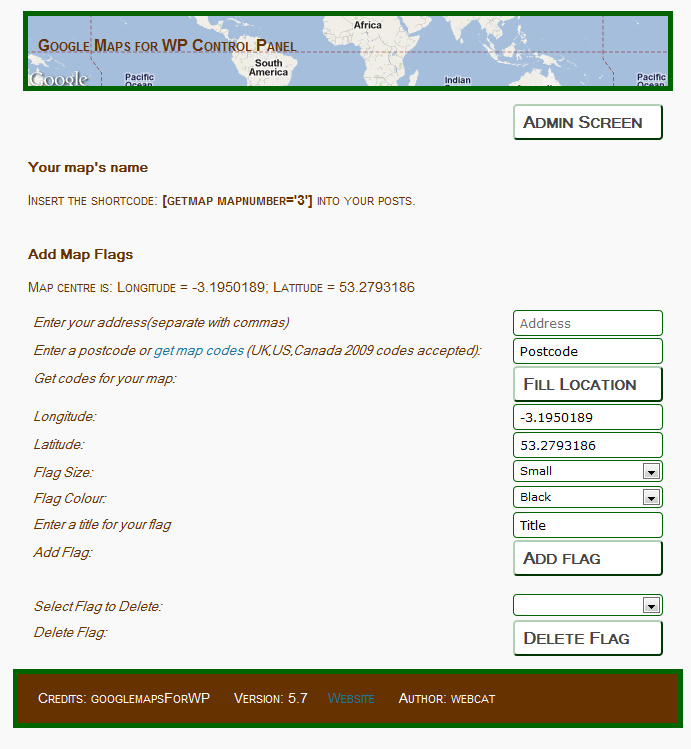Click the map centre longitude latitude text
The height and width of the screenshot is (749, 691).
tap(221, 287)
